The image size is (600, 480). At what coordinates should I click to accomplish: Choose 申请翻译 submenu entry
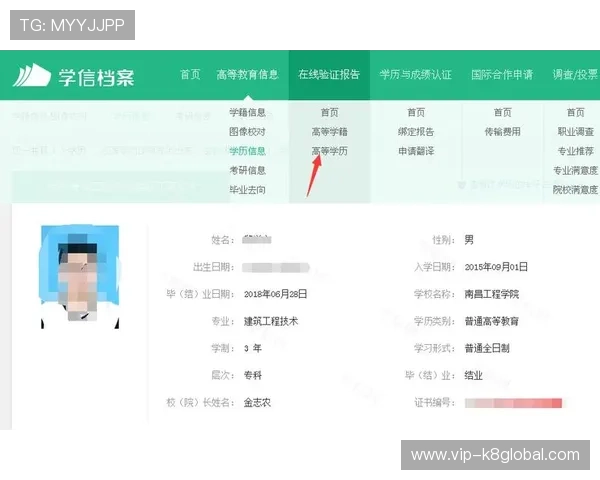coord(416,151)
